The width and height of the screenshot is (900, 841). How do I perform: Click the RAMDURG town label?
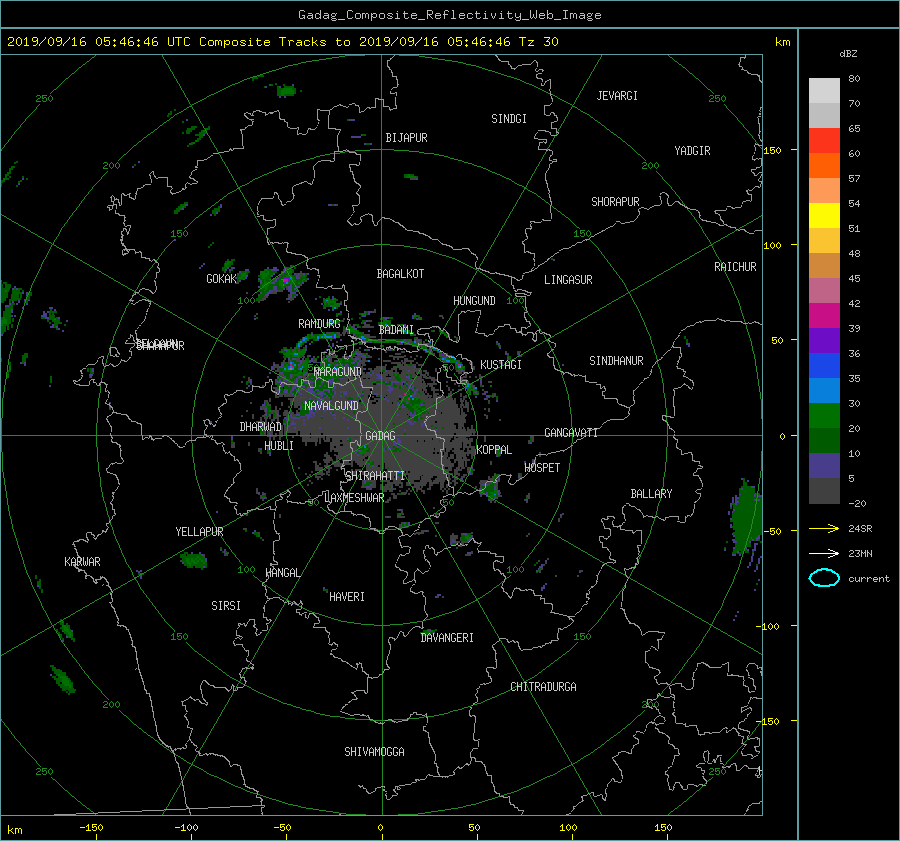coord(319,324)
